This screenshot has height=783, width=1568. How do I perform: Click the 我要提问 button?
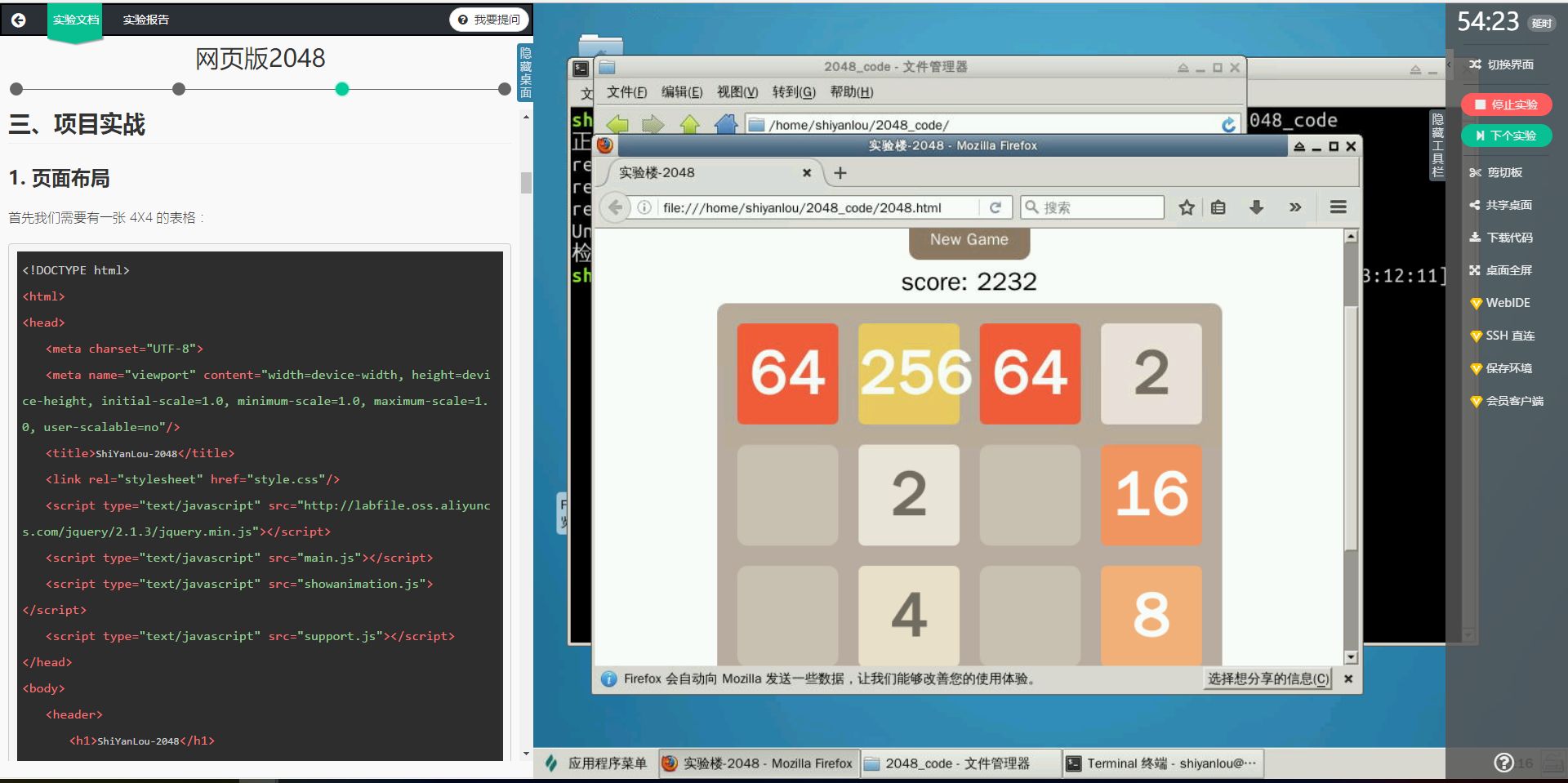point(489,20)
